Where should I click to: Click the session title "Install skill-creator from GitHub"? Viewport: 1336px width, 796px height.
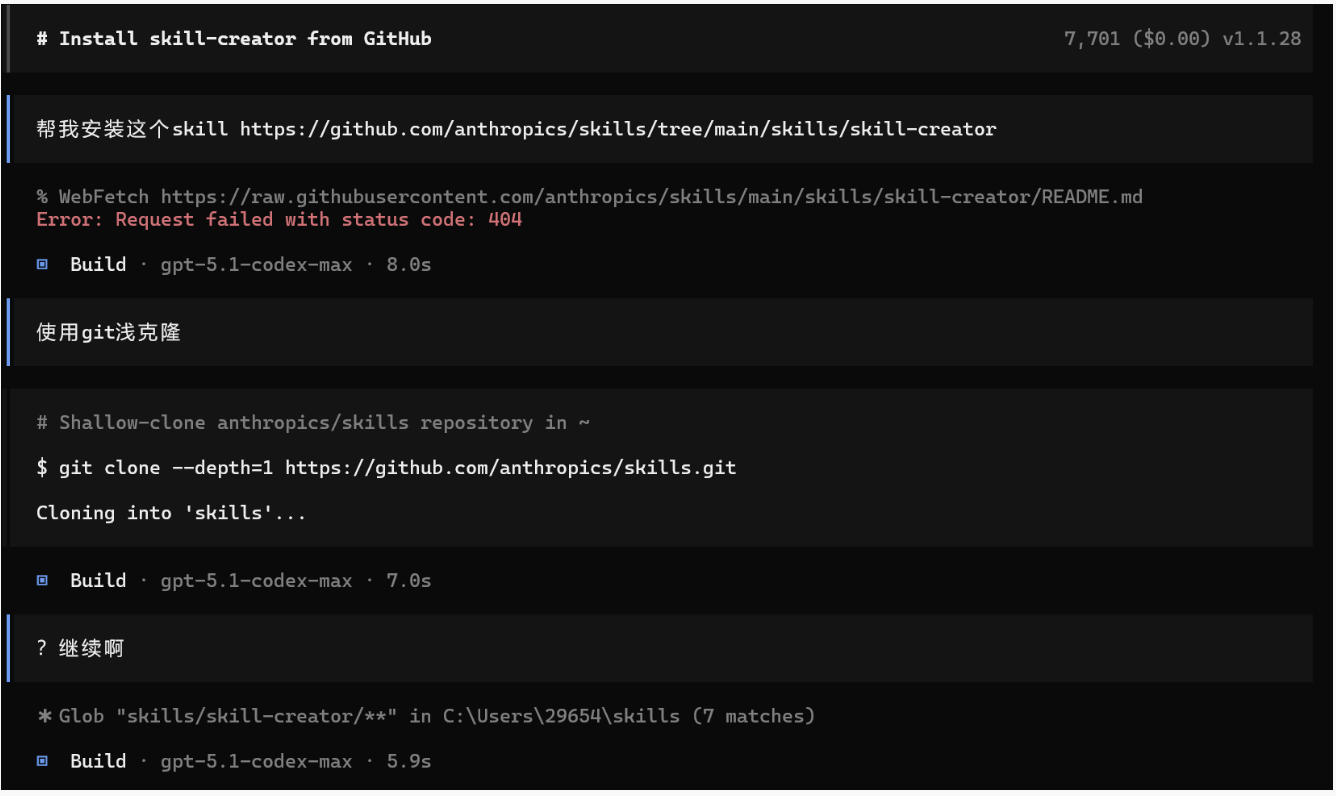click(245, 39)
